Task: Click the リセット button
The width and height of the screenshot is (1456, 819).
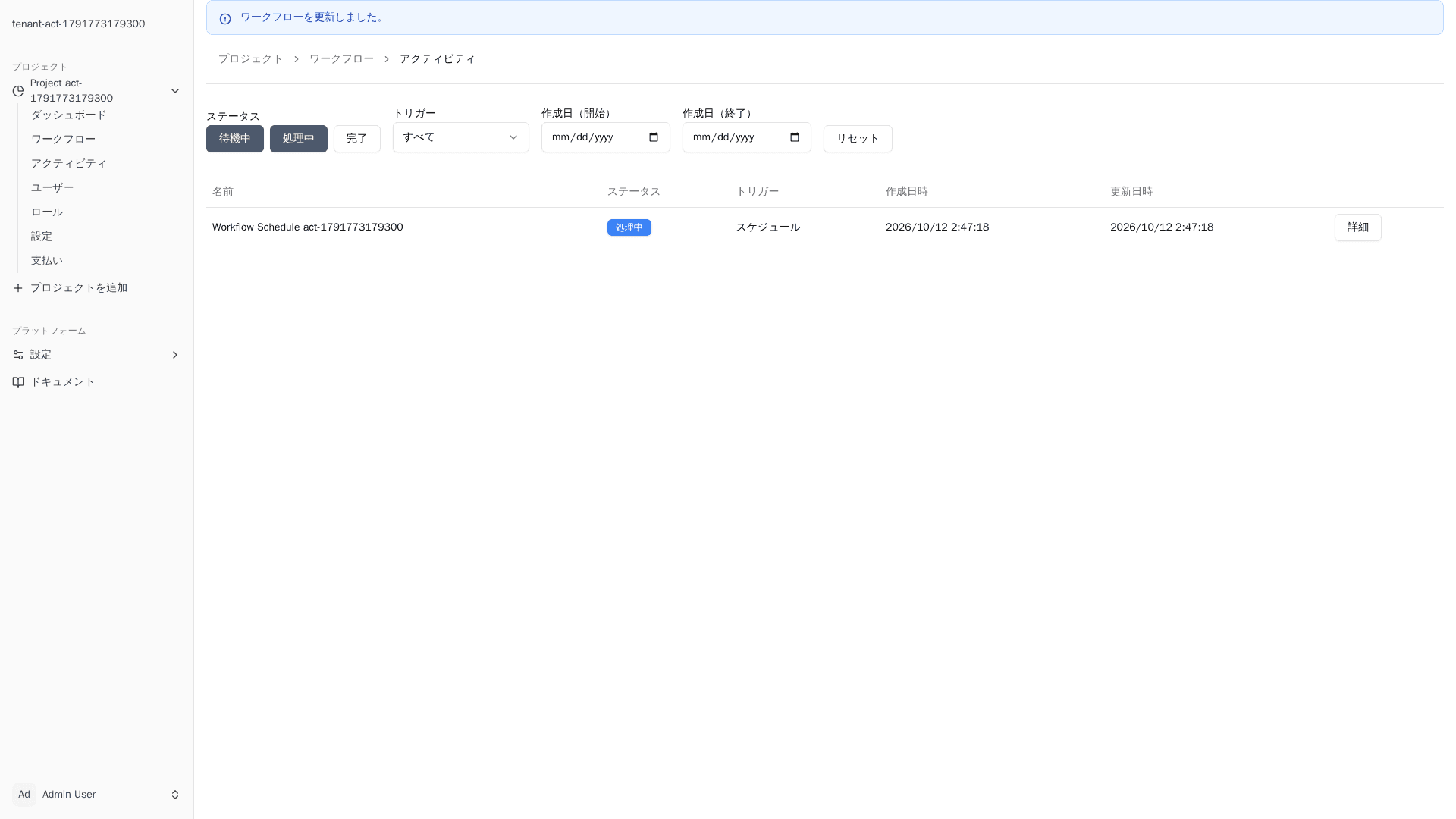Action: (x=858, y=139)
